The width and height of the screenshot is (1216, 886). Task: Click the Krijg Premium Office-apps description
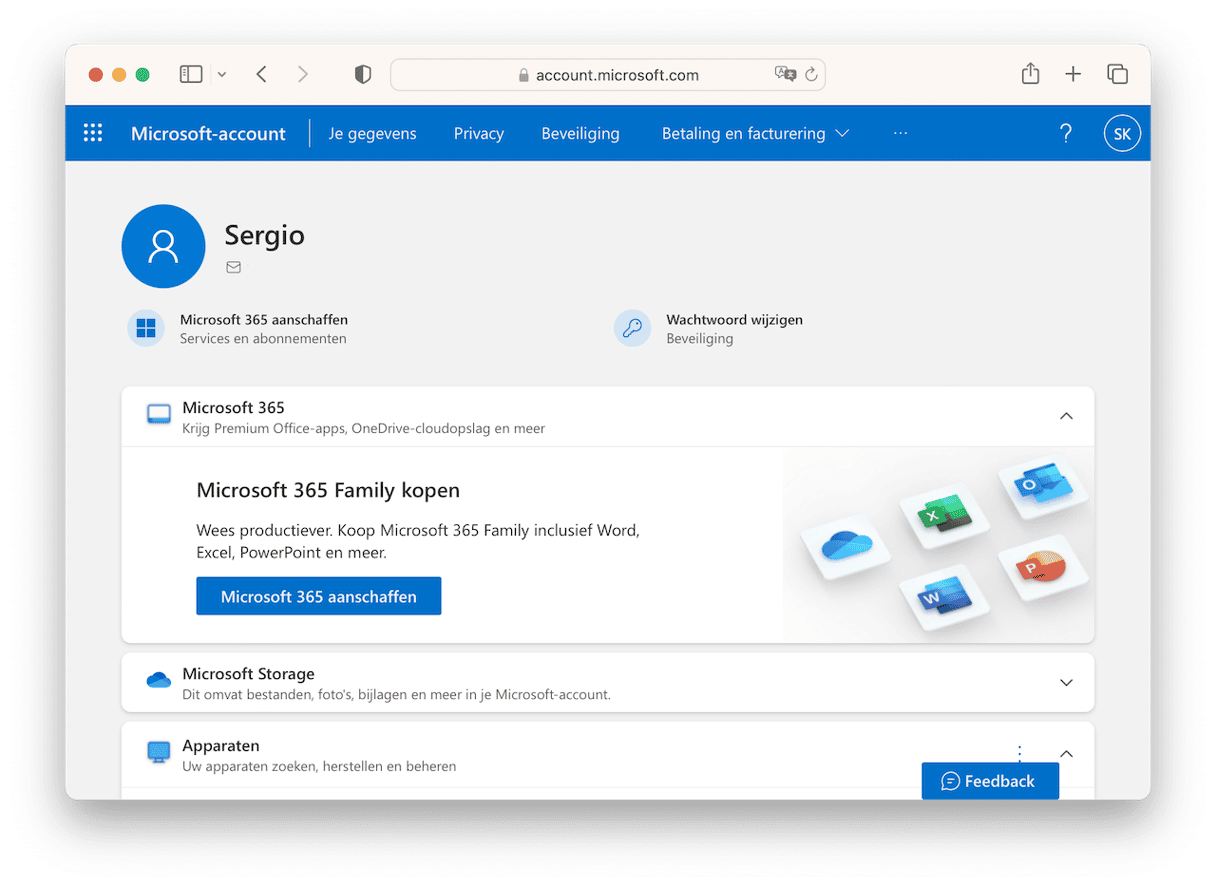(364, 429)
